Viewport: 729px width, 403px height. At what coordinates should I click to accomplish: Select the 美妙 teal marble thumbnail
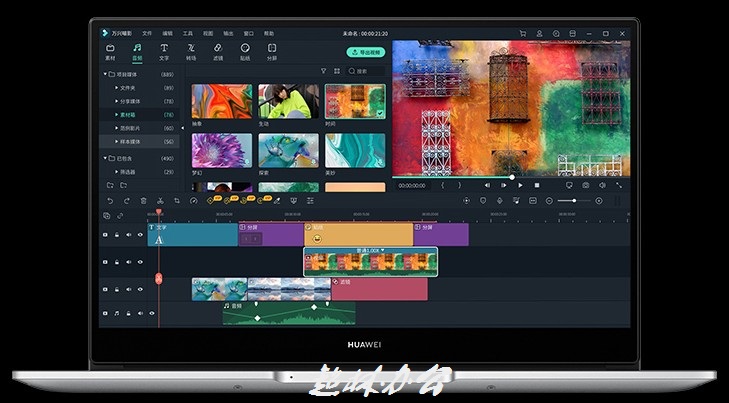pos(355,151)
